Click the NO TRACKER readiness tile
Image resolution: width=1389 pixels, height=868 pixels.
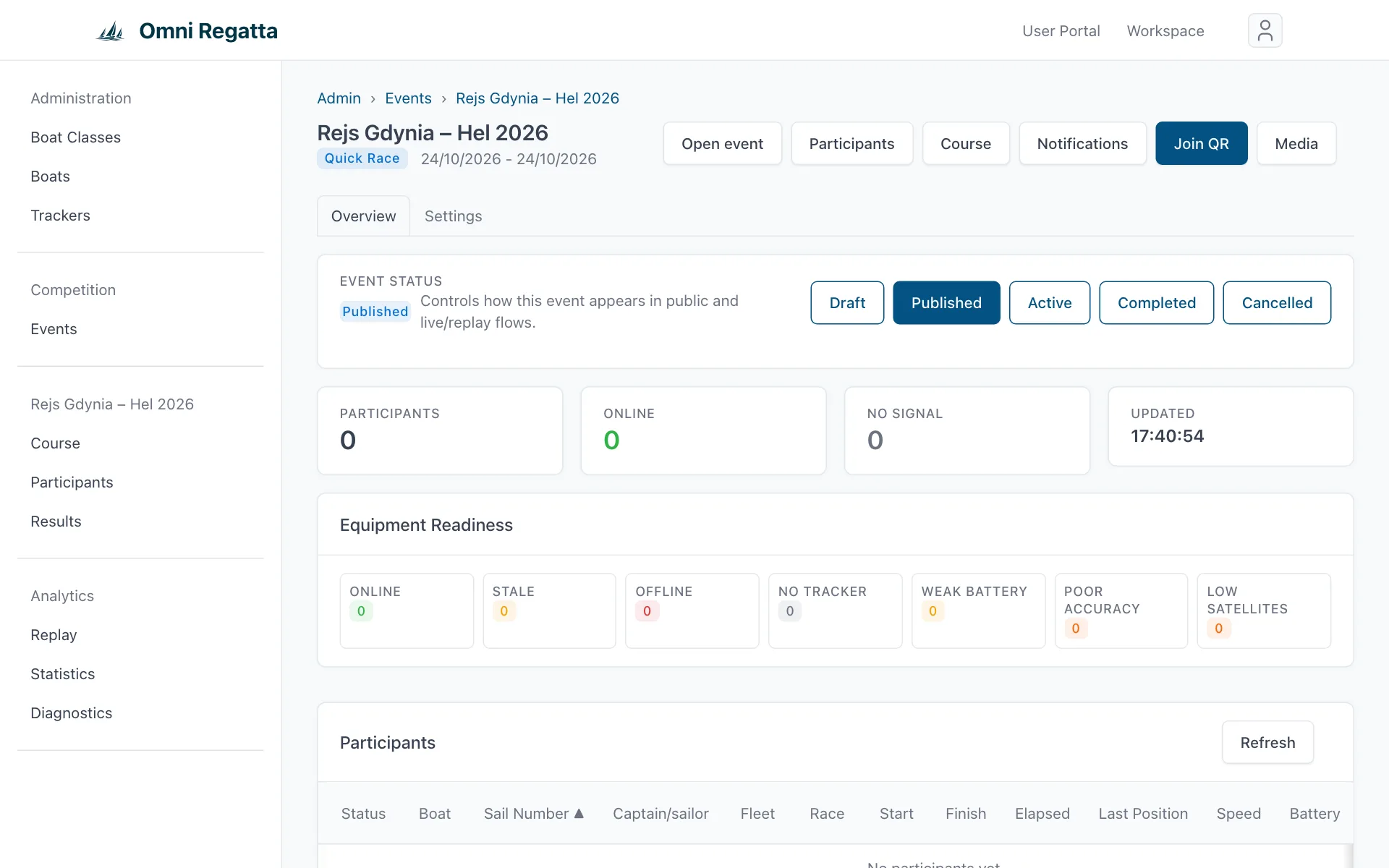click(835, 610)
